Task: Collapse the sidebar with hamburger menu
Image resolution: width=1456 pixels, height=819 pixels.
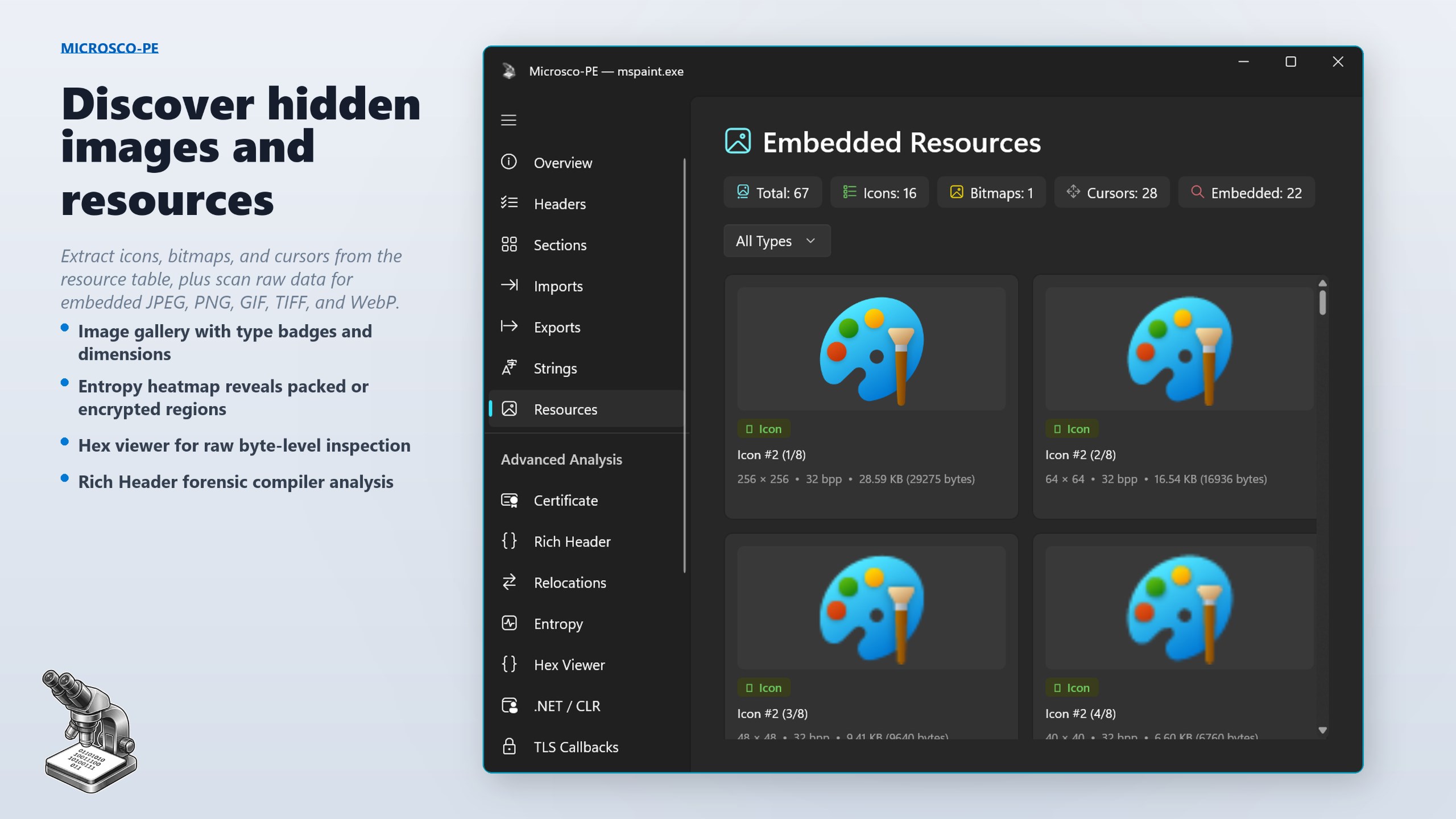Action: (x=508, y=120)
